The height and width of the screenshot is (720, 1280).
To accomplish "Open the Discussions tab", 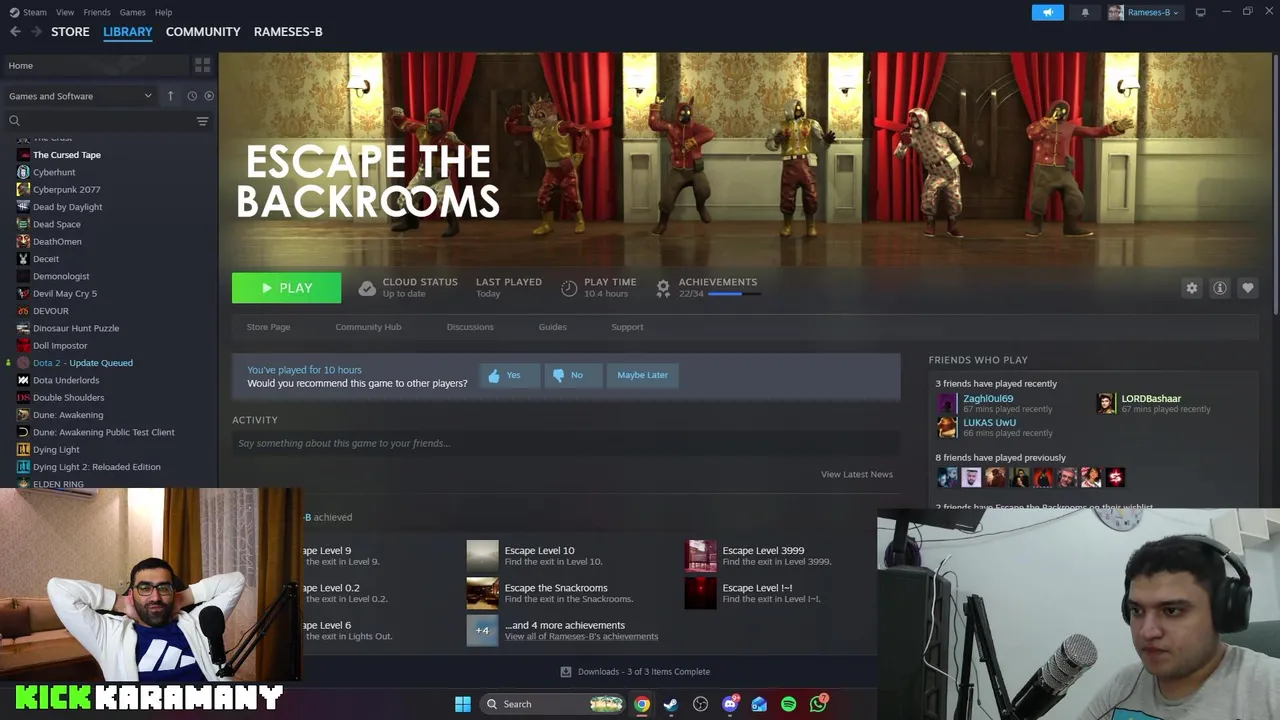I will 470,327.
